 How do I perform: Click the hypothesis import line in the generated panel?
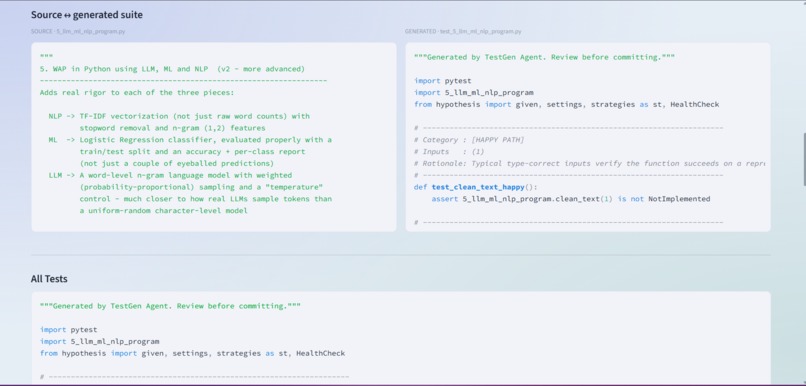pos(566,104)
